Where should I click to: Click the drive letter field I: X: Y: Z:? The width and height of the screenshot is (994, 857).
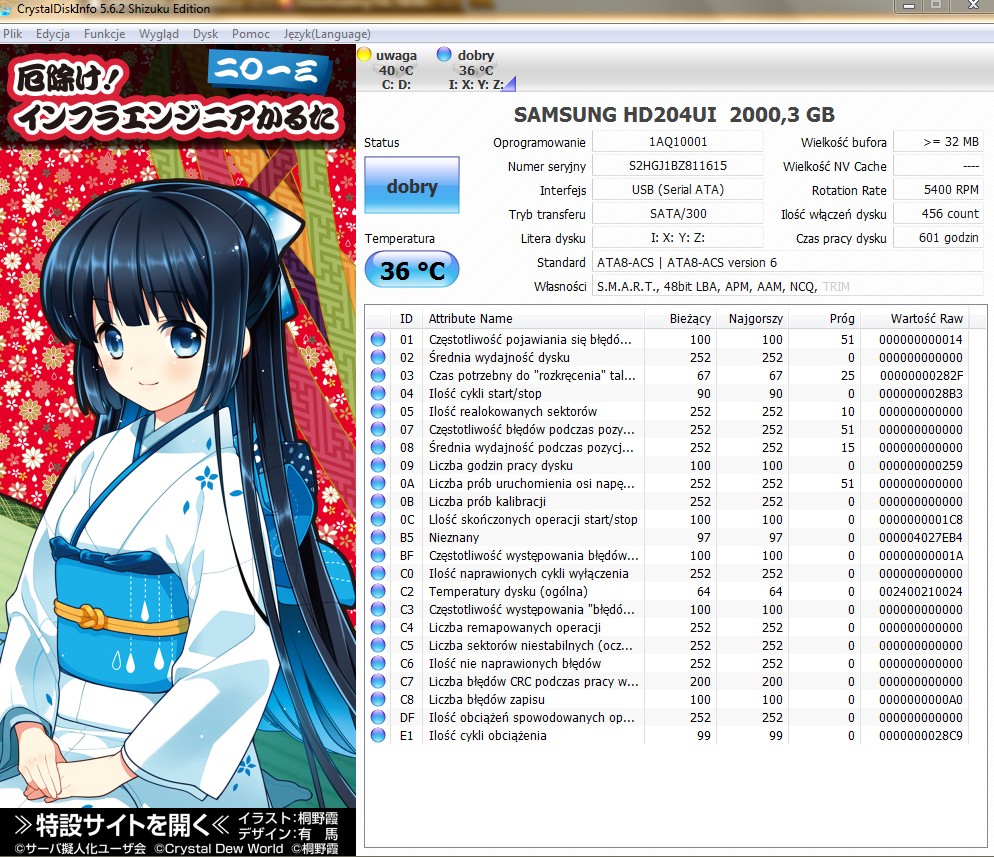(x=678, y=238)
